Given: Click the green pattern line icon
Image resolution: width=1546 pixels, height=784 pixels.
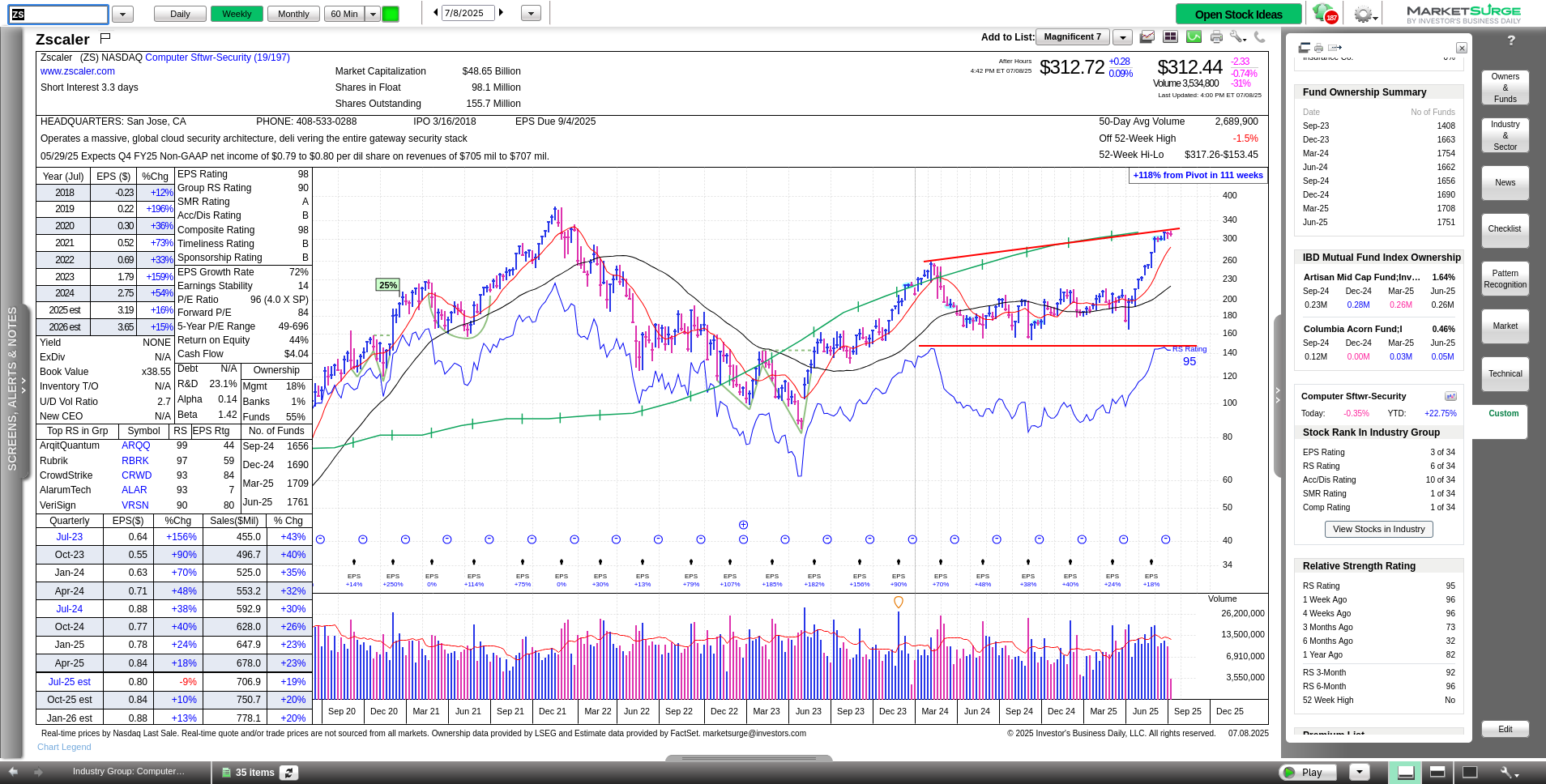Looking at the screenshot, I should pos(1194,36).
